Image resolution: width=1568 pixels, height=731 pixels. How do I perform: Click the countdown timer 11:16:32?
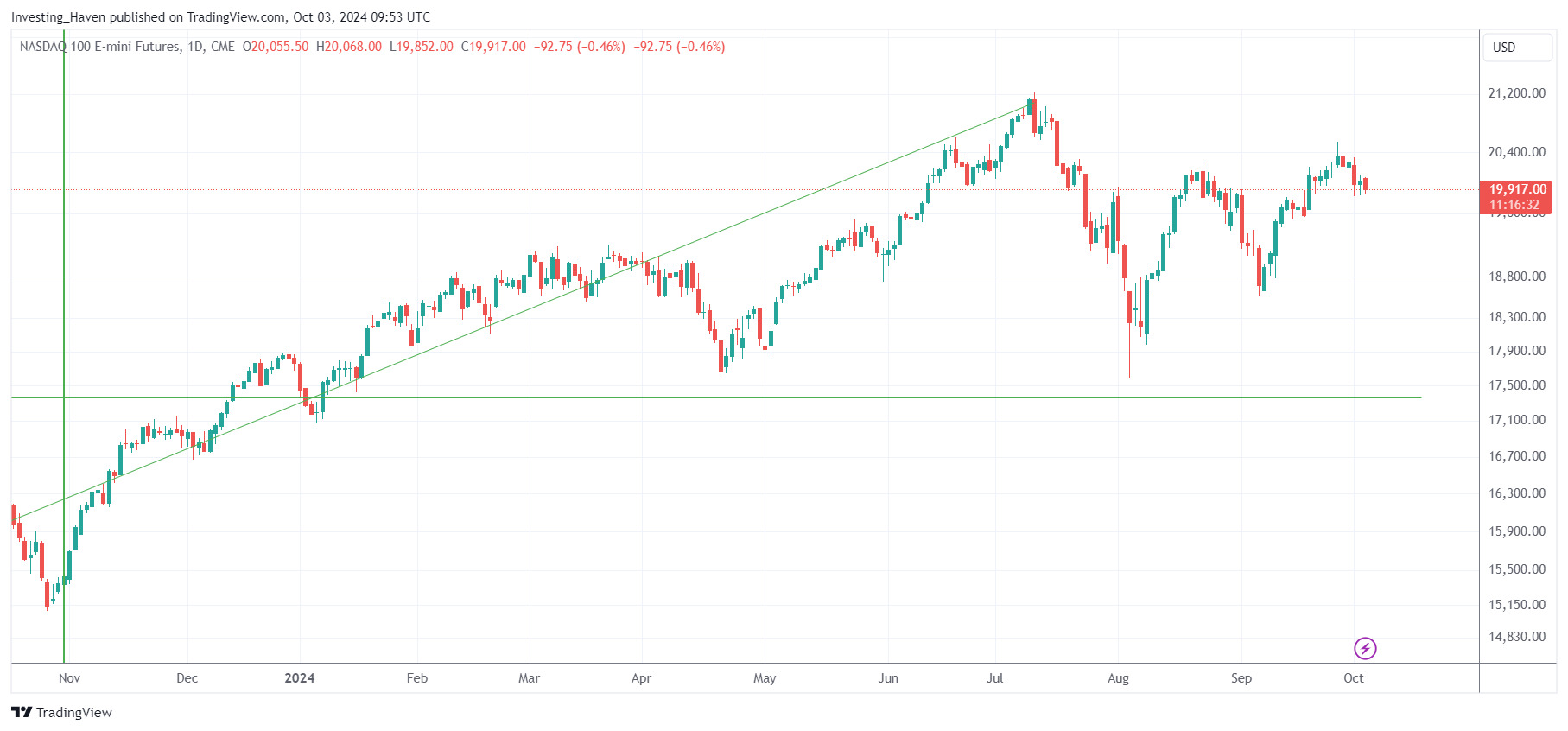point(1514,205)
